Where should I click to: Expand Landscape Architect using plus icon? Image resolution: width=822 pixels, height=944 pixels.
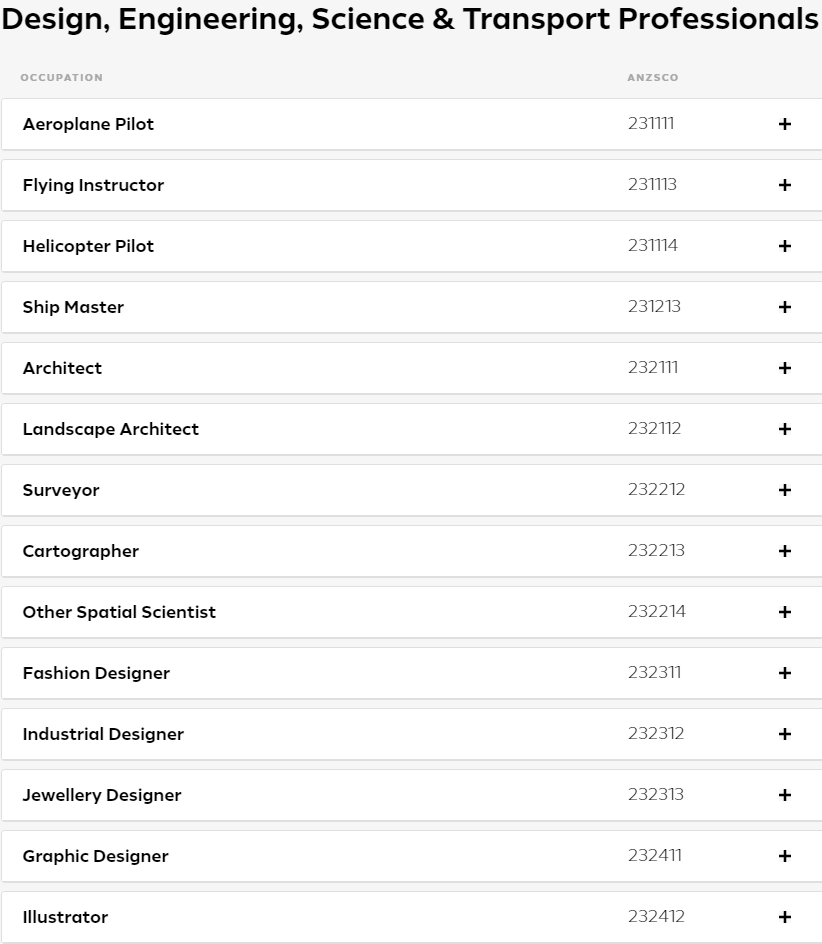pos(785,429)
